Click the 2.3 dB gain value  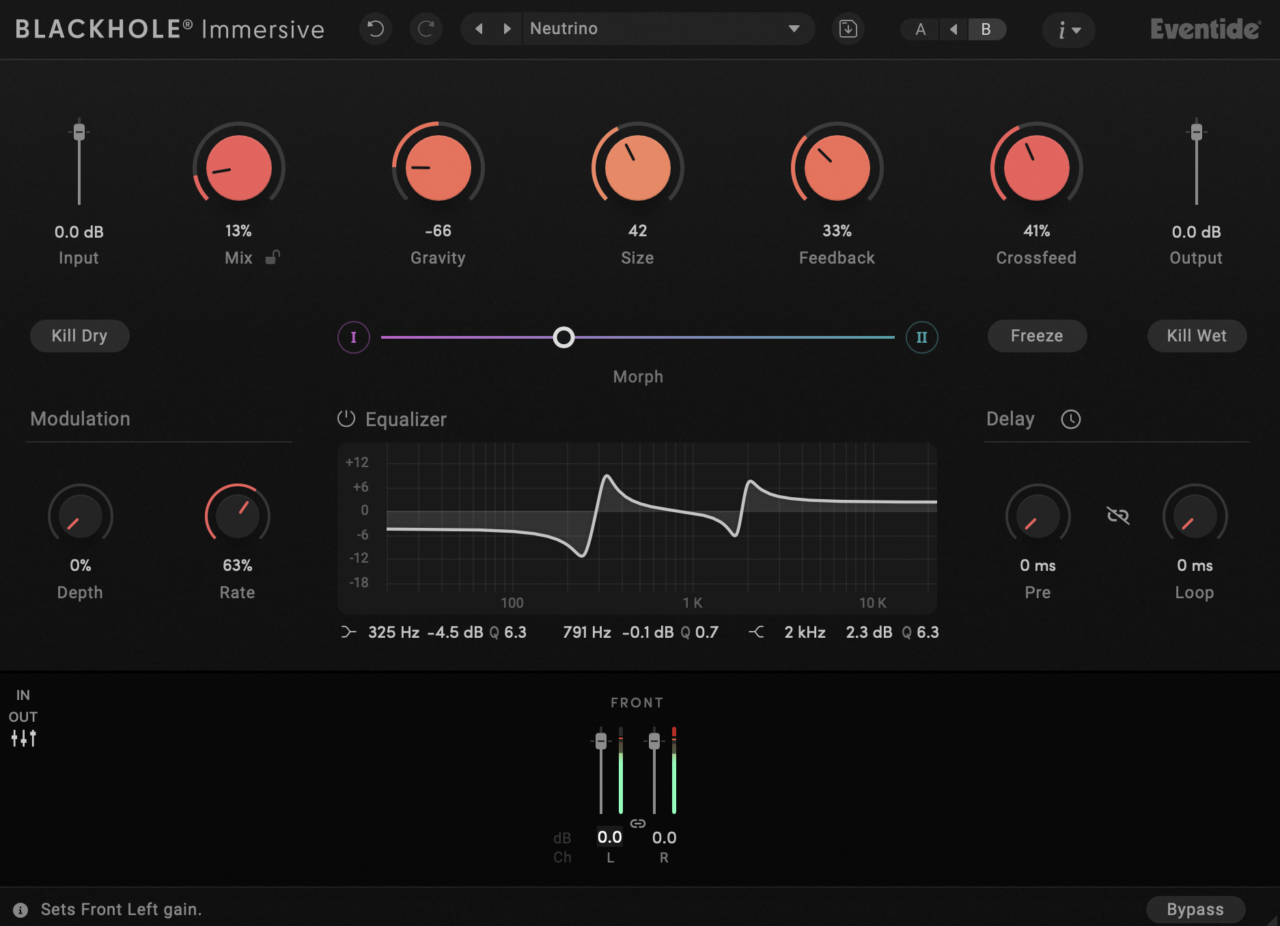click(x=869, y=632)
